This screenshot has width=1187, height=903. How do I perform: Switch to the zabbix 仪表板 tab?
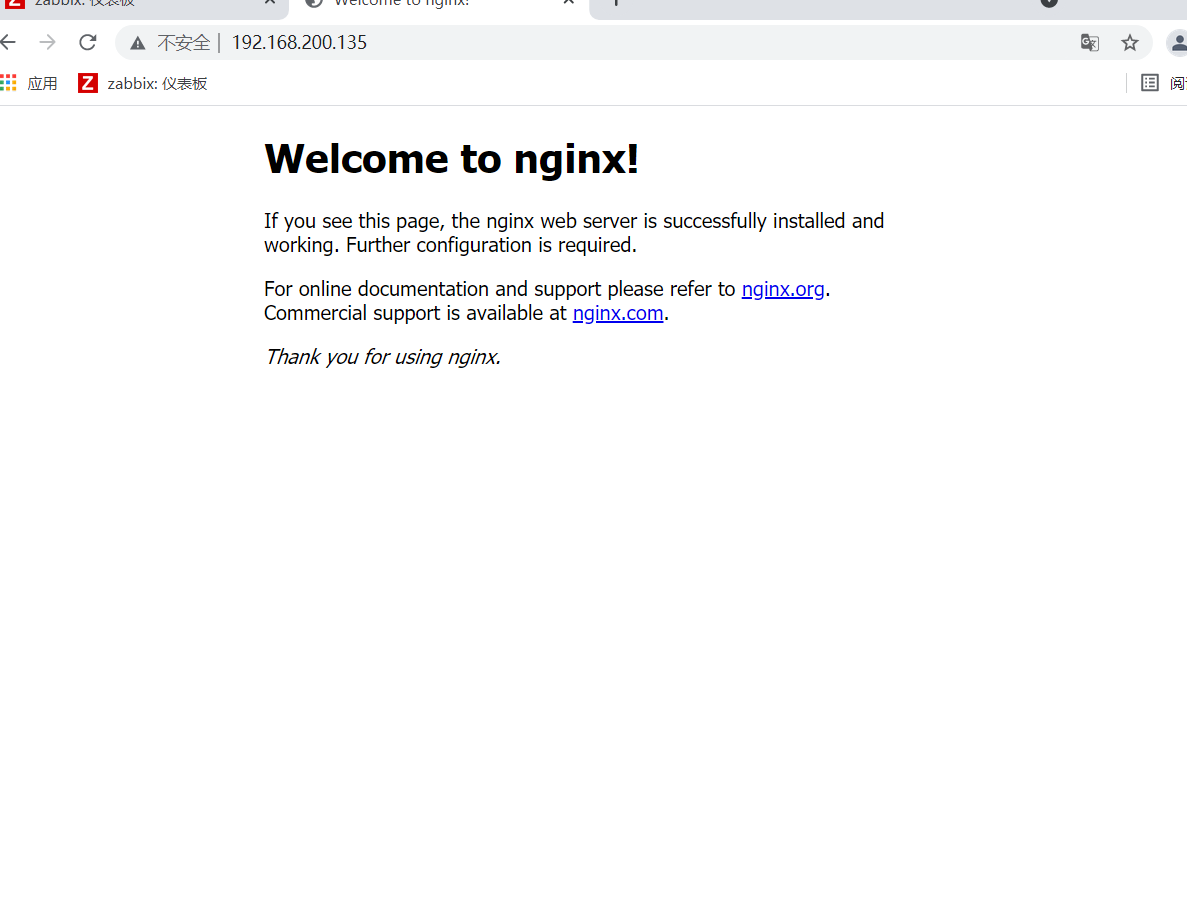(x=140, y=4)
